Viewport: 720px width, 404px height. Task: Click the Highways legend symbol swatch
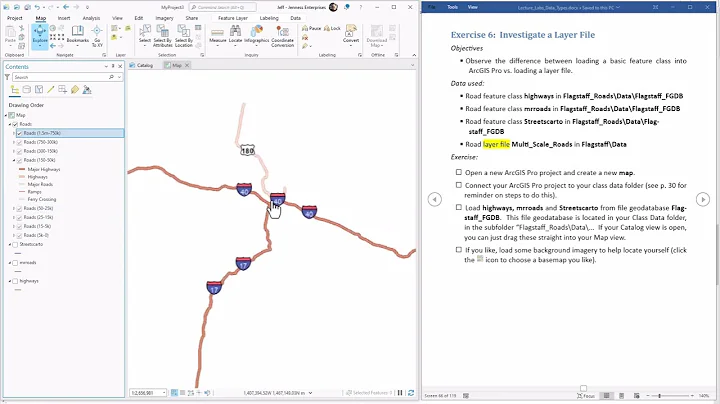tap(22, 177)
